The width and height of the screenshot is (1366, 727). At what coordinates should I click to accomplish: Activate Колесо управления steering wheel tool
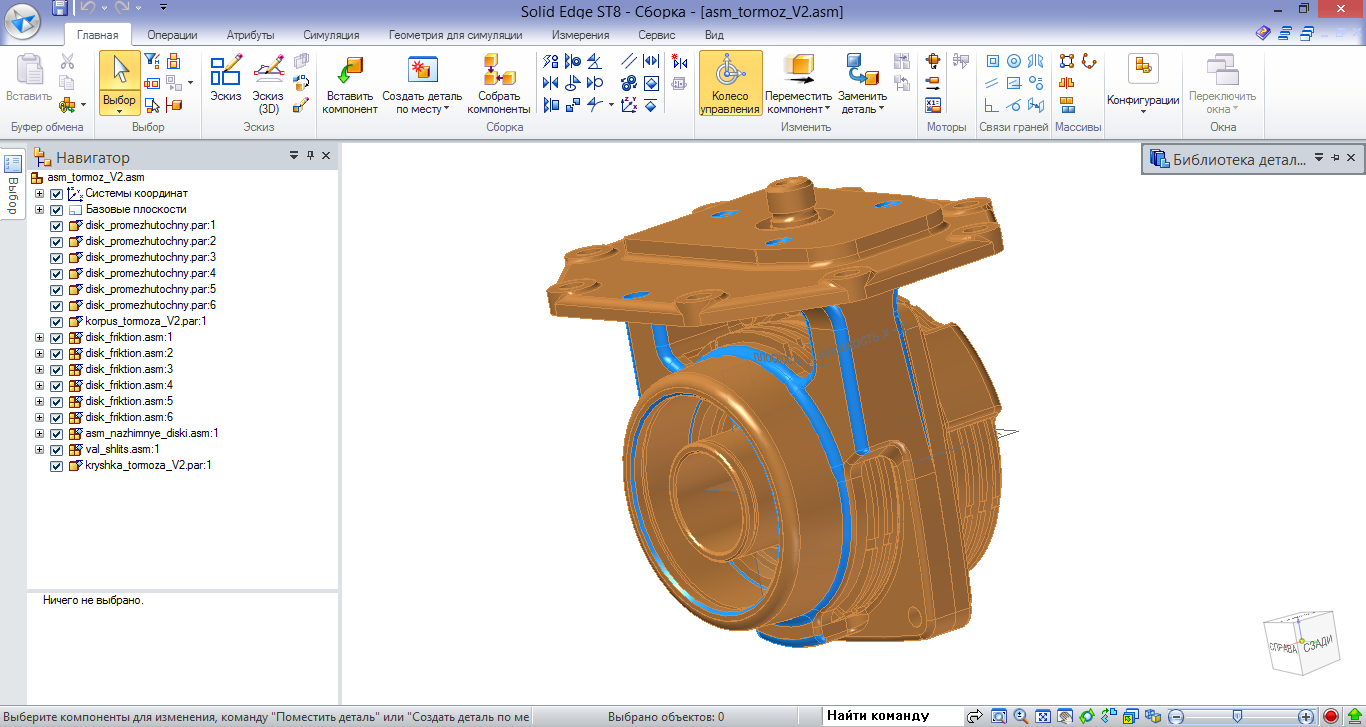(x=730, y=84)
